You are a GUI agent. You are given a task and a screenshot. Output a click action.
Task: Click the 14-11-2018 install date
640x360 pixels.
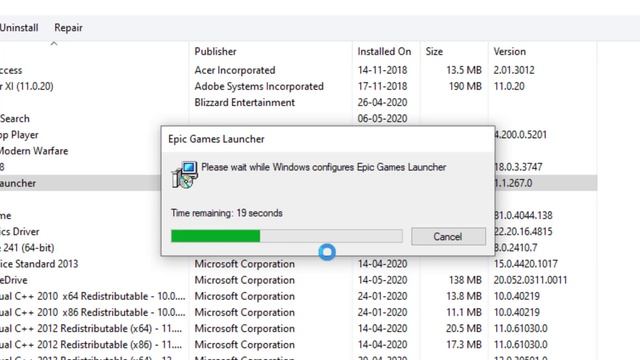pos(382,70)
